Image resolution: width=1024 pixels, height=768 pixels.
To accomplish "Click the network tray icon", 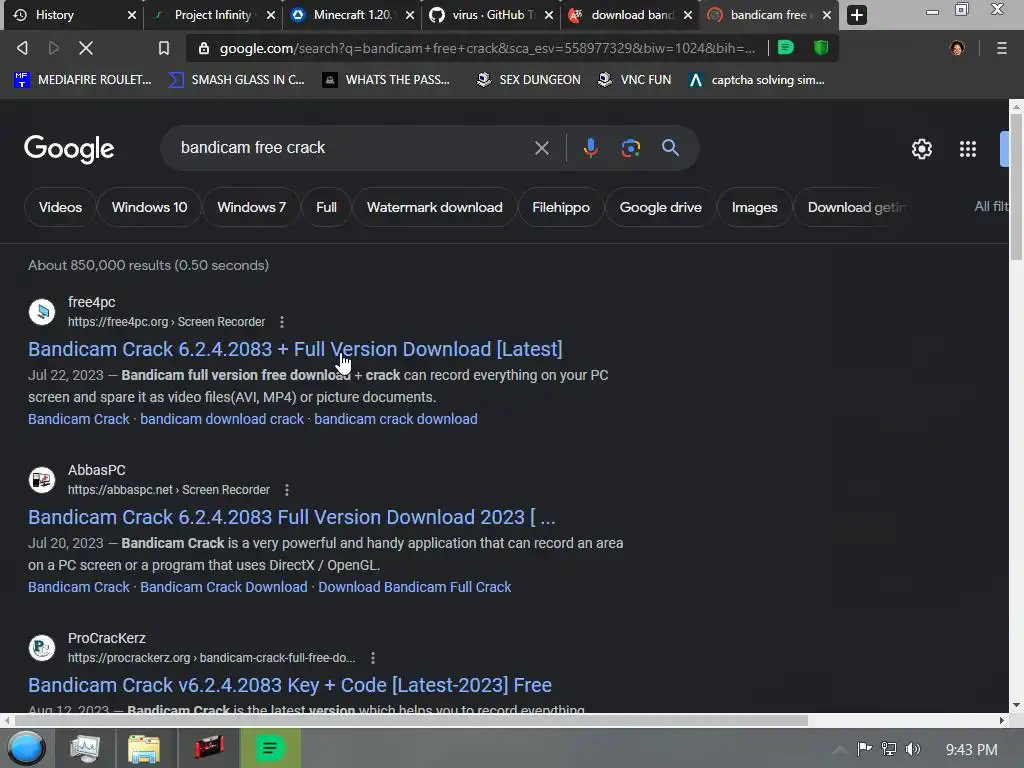I will pyautogui.click(x=889, y=749).
